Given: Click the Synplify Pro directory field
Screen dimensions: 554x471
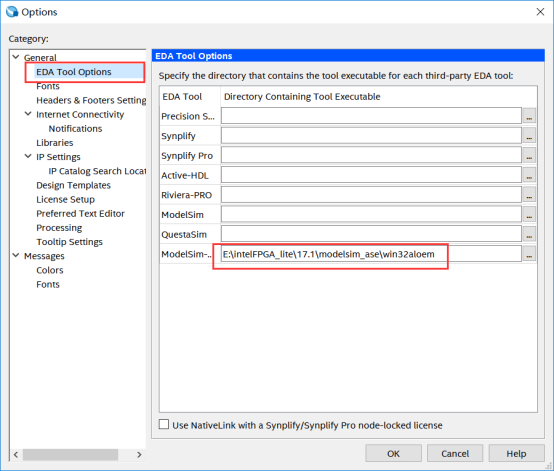Looking at the screenshot, I should tap(371, 155).
